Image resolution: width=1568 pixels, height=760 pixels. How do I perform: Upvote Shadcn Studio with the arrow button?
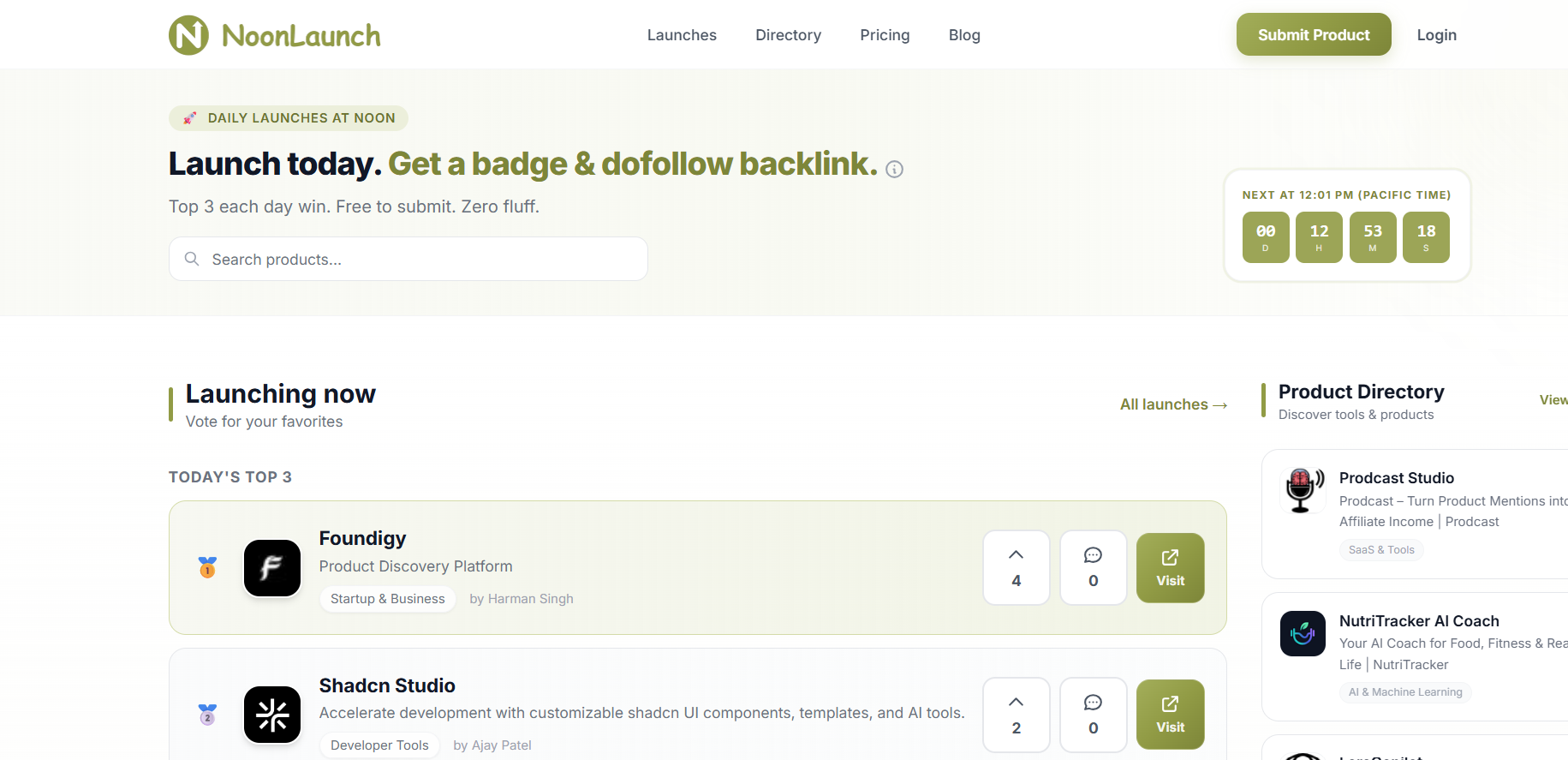1017,715
